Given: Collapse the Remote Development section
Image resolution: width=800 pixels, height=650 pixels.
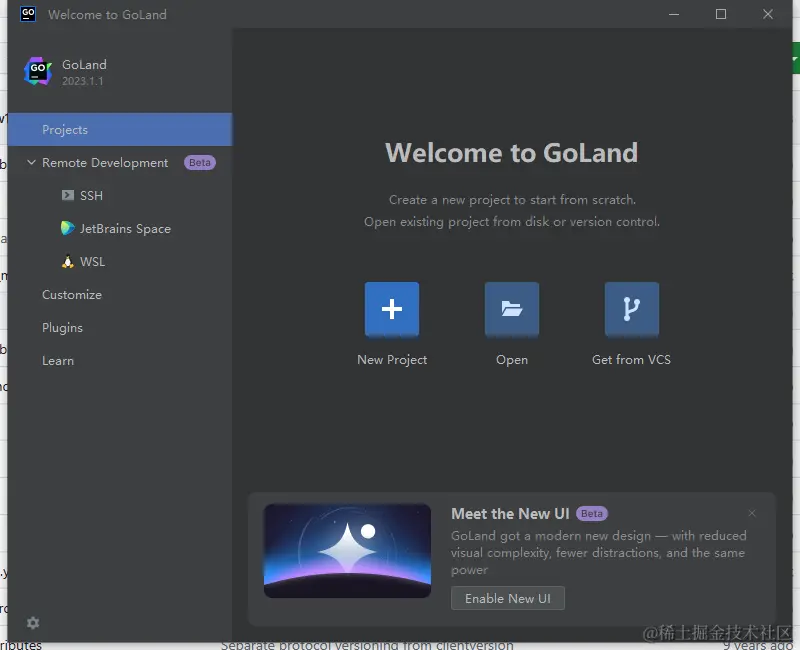Looking at the screenshot, I should coord(31,162).
